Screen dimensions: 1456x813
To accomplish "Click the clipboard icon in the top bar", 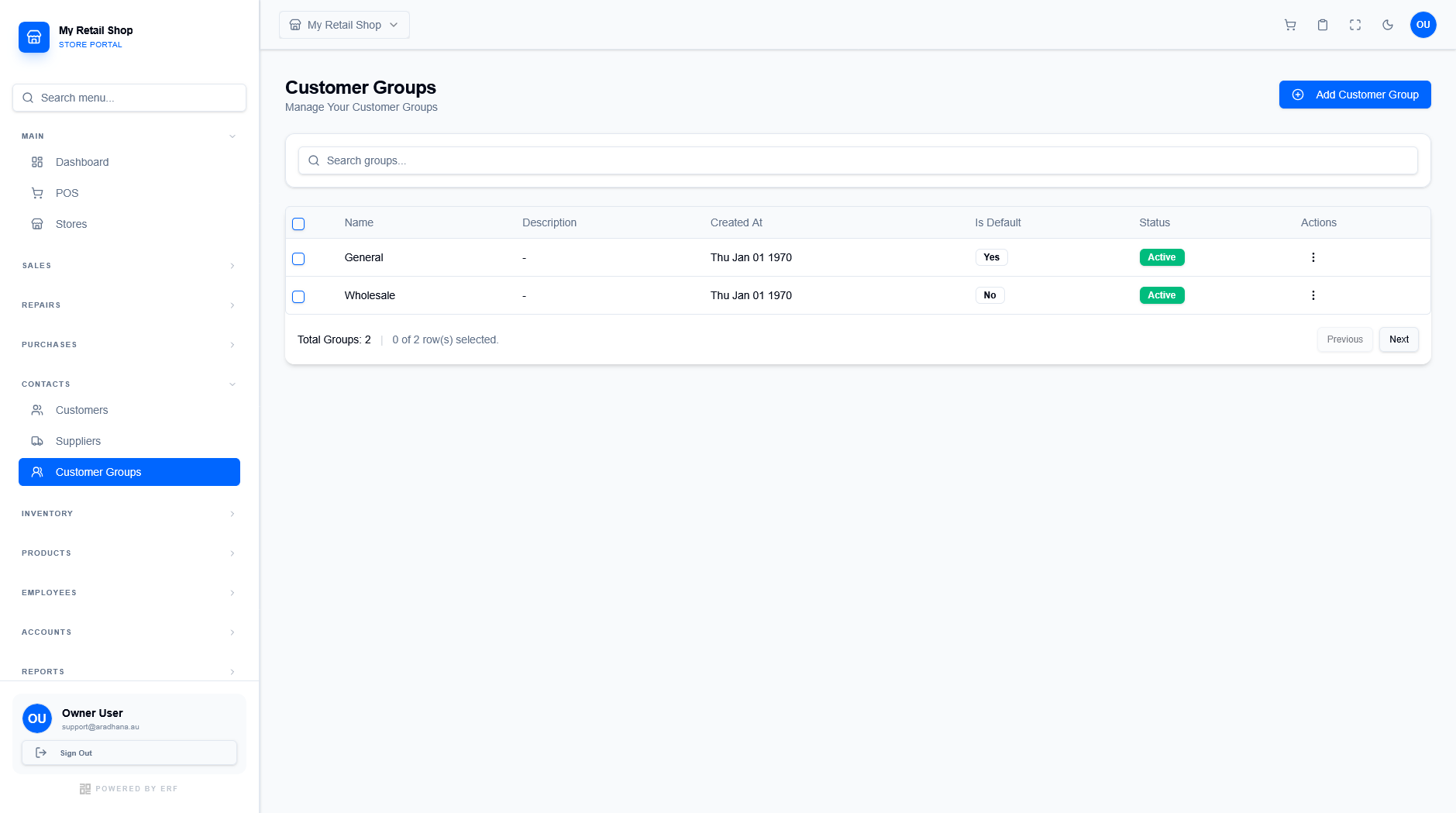I will tap(1321, 24).
